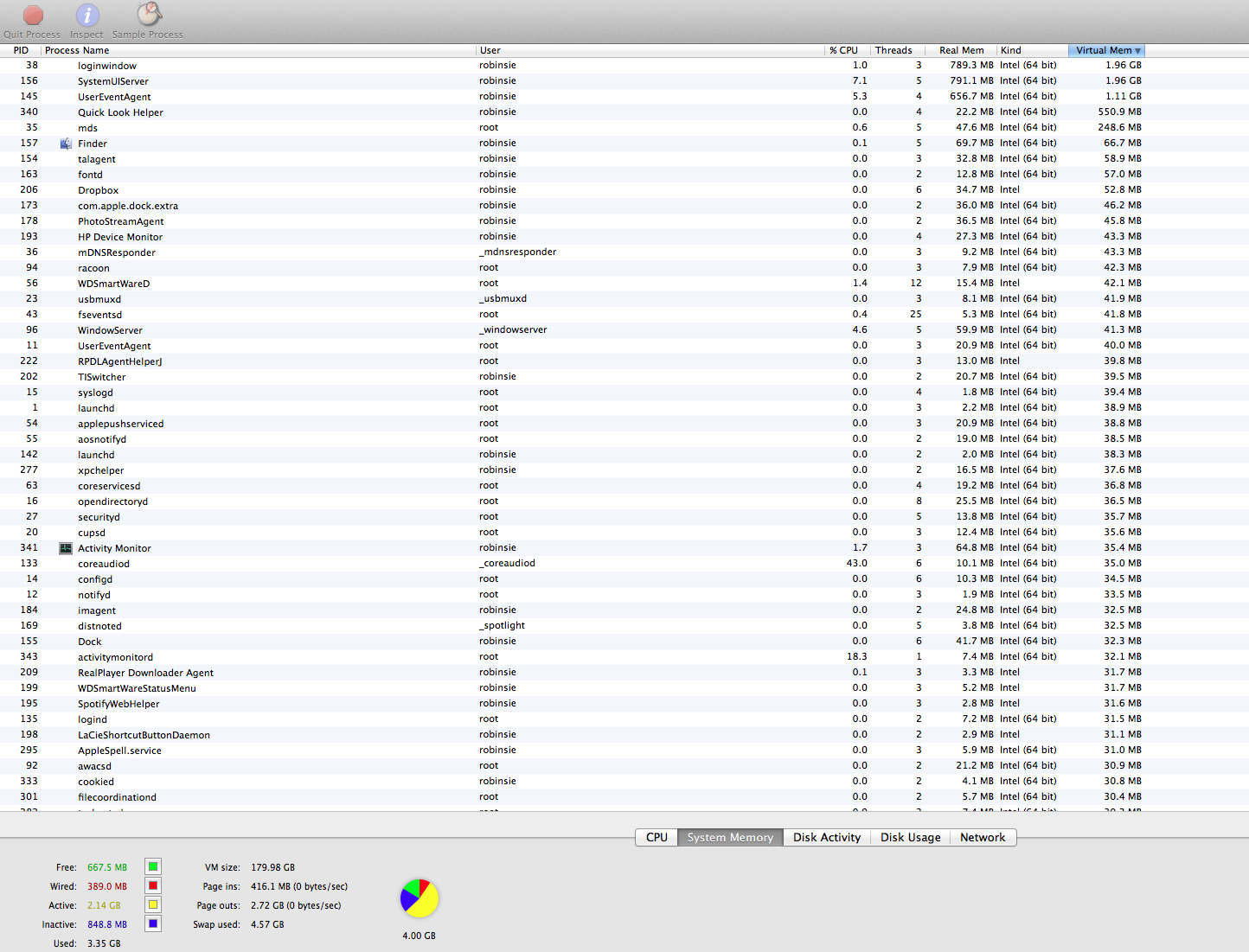The image size is (1249, 952).
Task: Sort by the Process Name column header
Action: tap(259, 50)
